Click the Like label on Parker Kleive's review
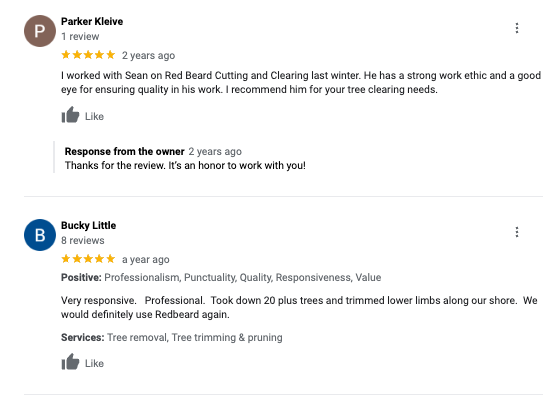 tap(94, 116)
